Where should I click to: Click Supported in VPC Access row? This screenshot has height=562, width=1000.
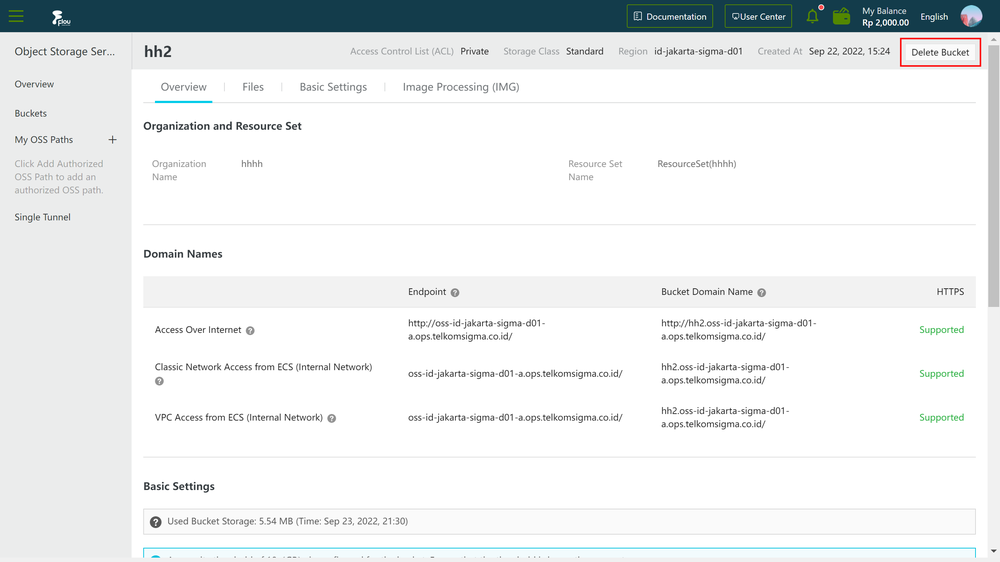(941, 418)
